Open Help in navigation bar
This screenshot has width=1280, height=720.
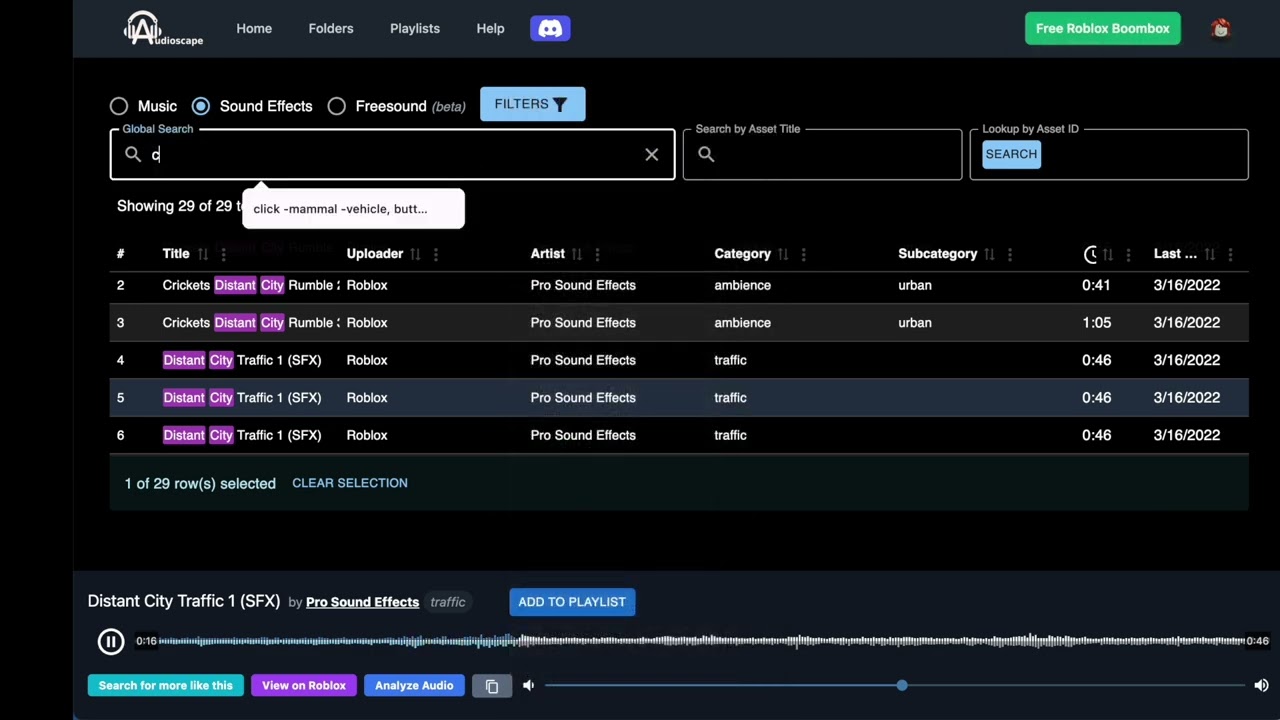[x=490, y=28]
